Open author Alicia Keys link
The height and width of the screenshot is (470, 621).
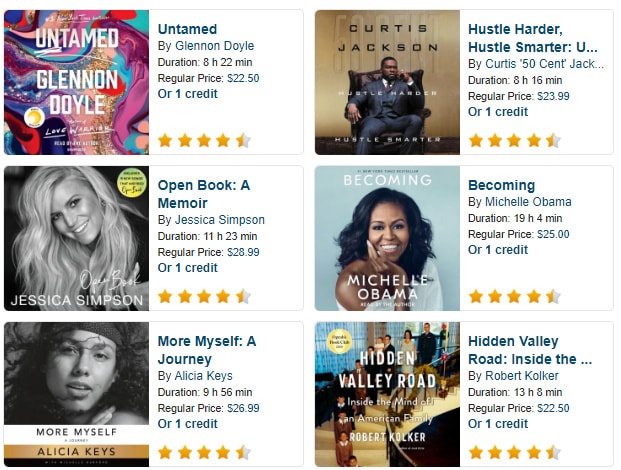204,375
